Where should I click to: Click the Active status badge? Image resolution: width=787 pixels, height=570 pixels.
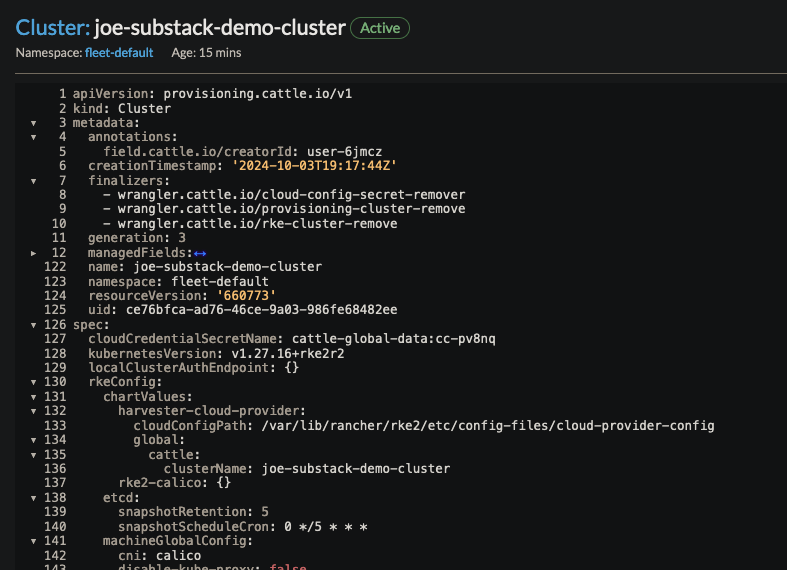(379, 28)
